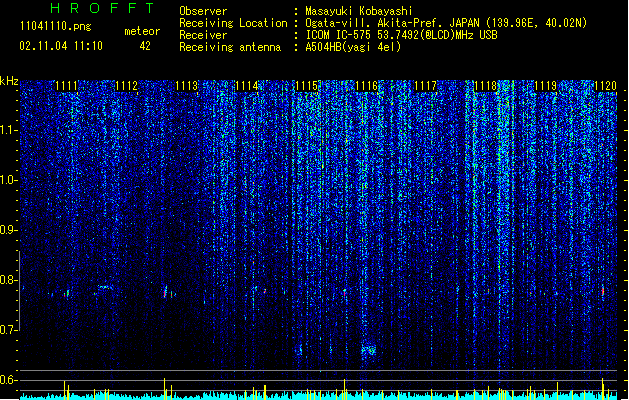This screenshot has height=400, width=629.
Task: Click the meteor echo blob below 1116
Action: pyautogui.click(x=369, y=350)
